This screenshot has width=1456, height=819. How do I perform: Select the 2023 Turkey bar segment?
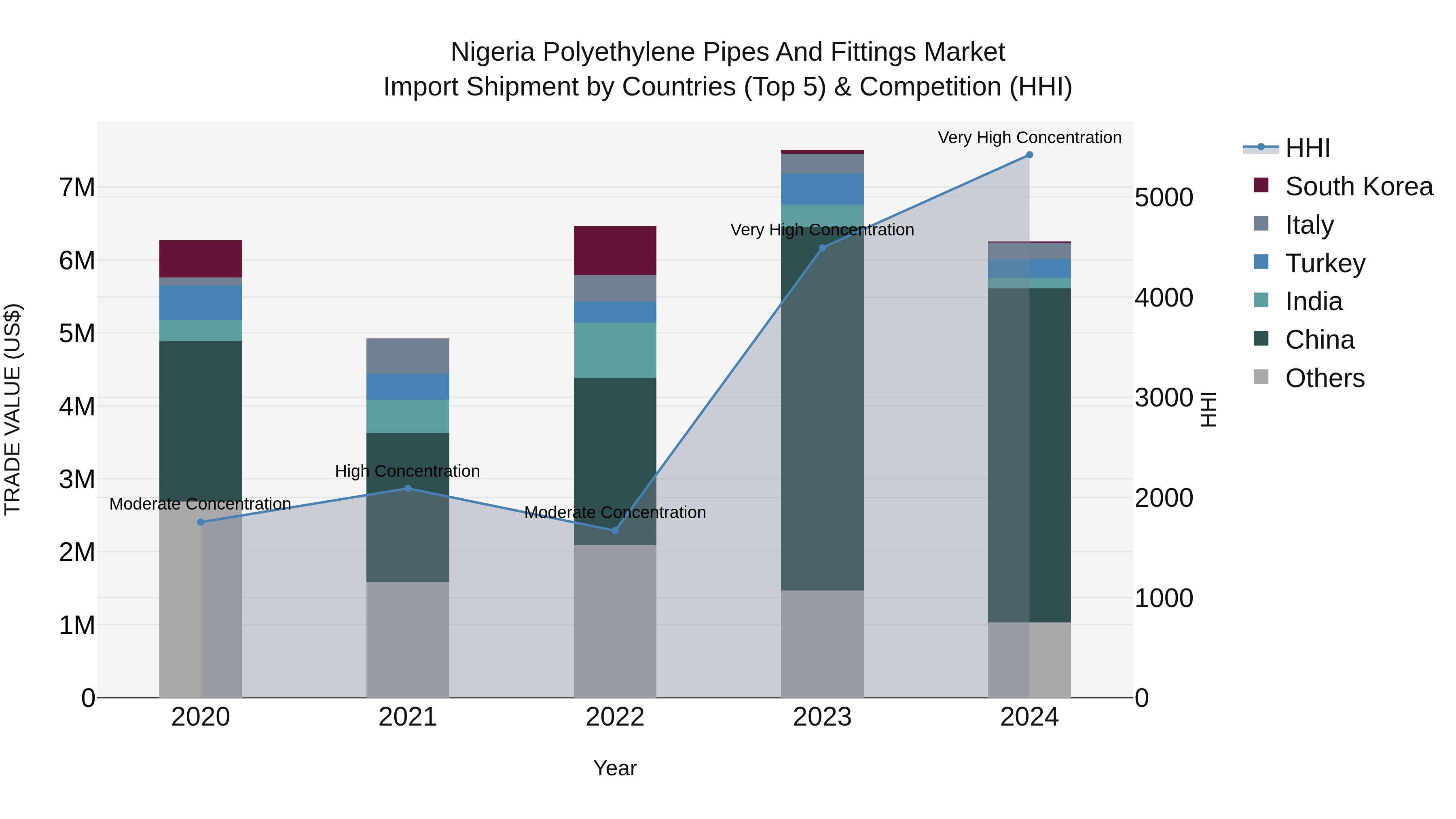pos(822,189)
